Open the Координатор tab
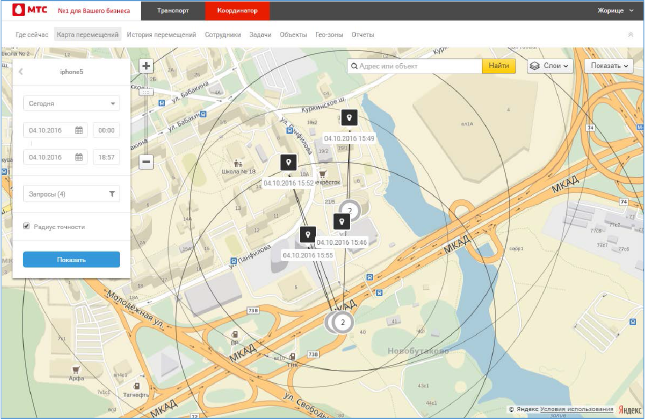 click(x=237, y=10)
